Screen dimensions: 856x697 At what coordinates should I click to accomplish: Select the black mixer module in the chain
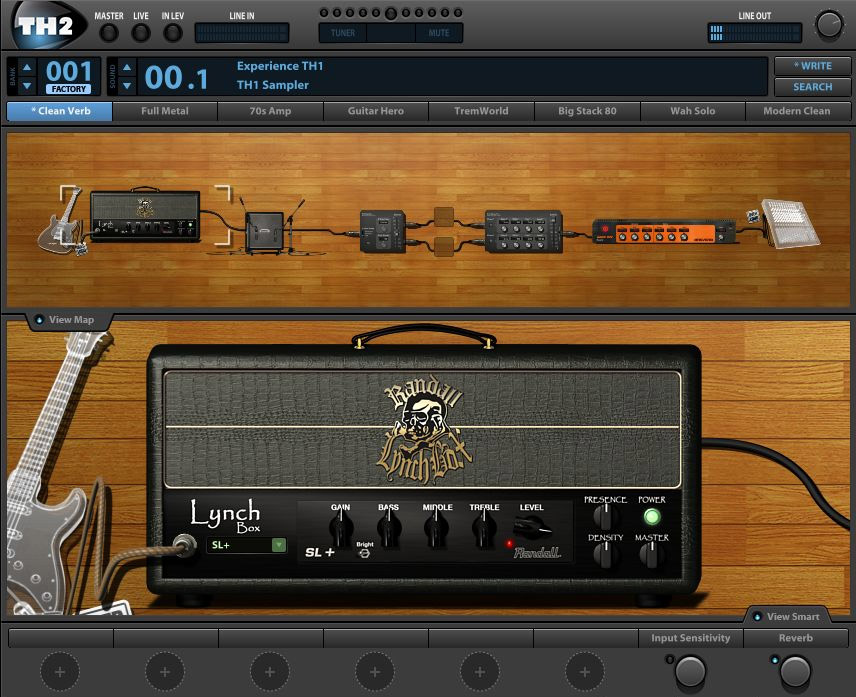[x=524, y=231]
